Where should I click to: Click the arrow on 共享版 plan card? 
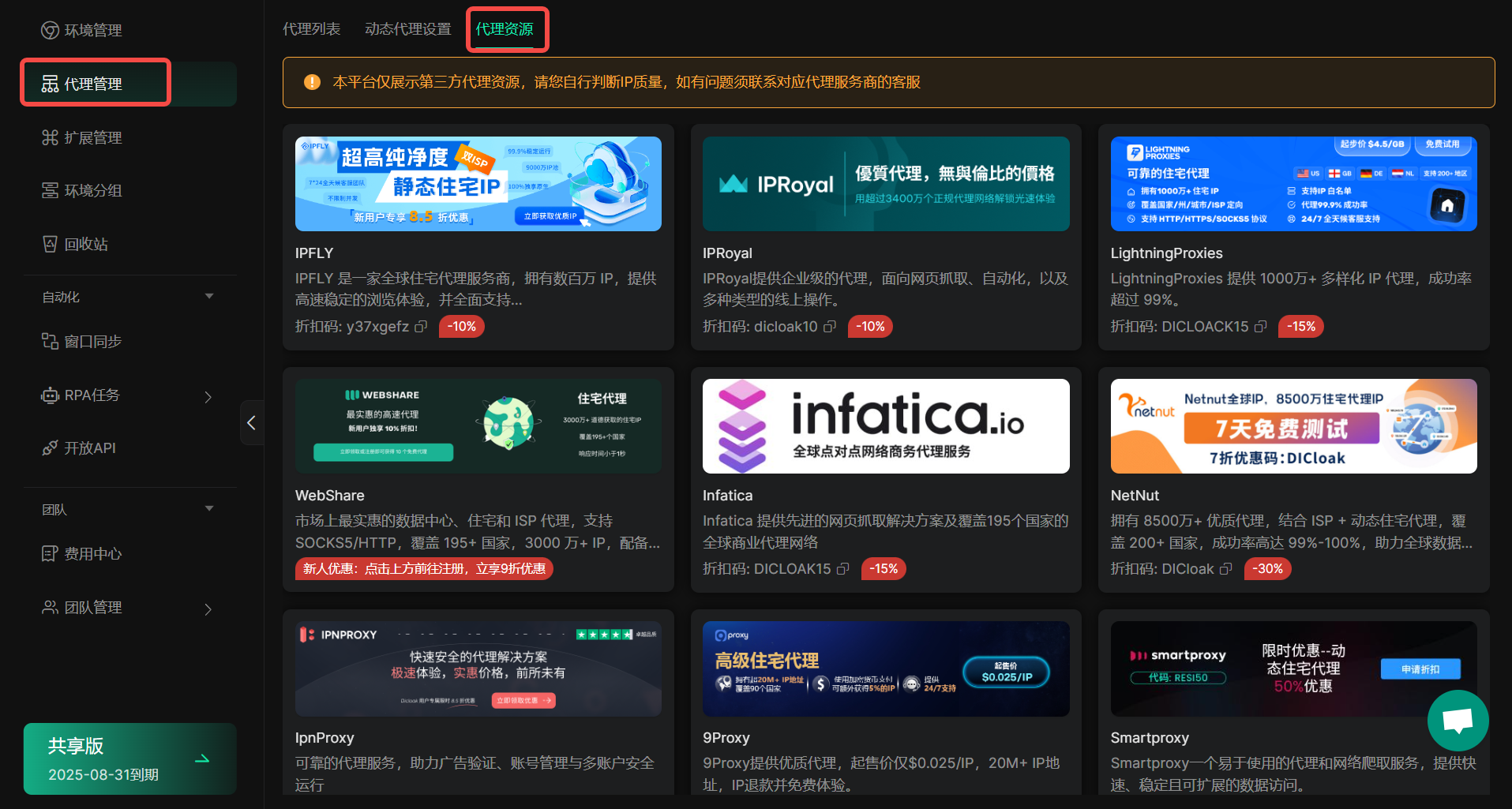coord(202,759)
